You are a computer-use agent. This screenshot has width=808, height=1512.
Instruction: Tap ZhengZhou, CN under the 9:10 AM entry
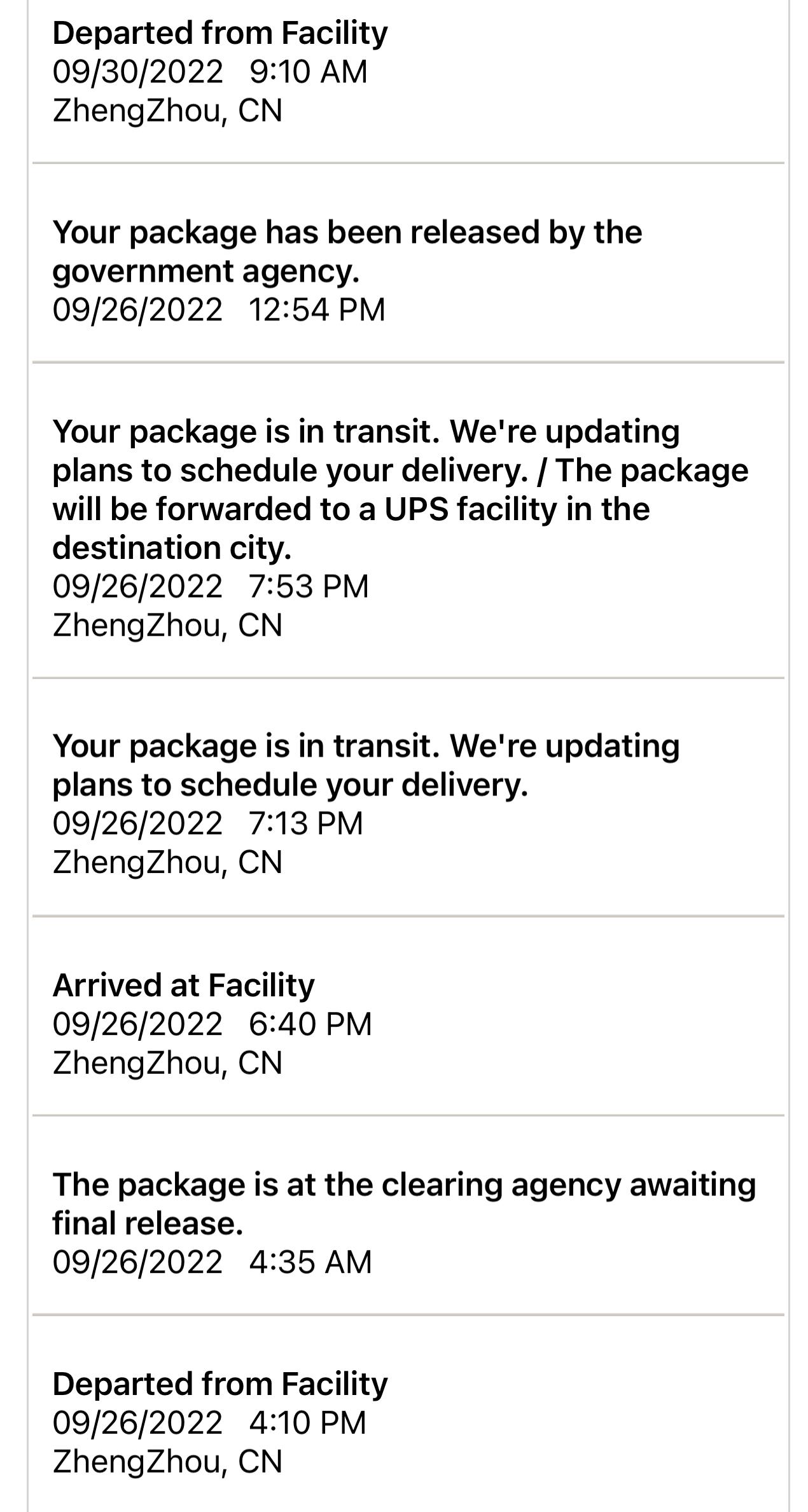coord(167,111)
